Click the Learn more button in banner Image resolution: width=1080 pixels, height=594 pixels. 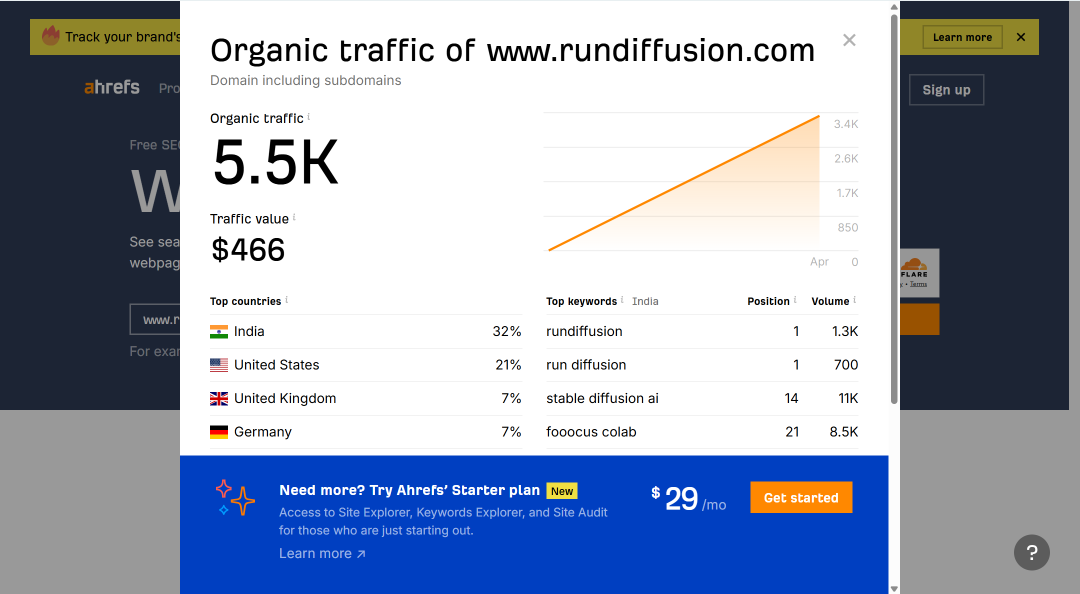[x=962, y=37]
